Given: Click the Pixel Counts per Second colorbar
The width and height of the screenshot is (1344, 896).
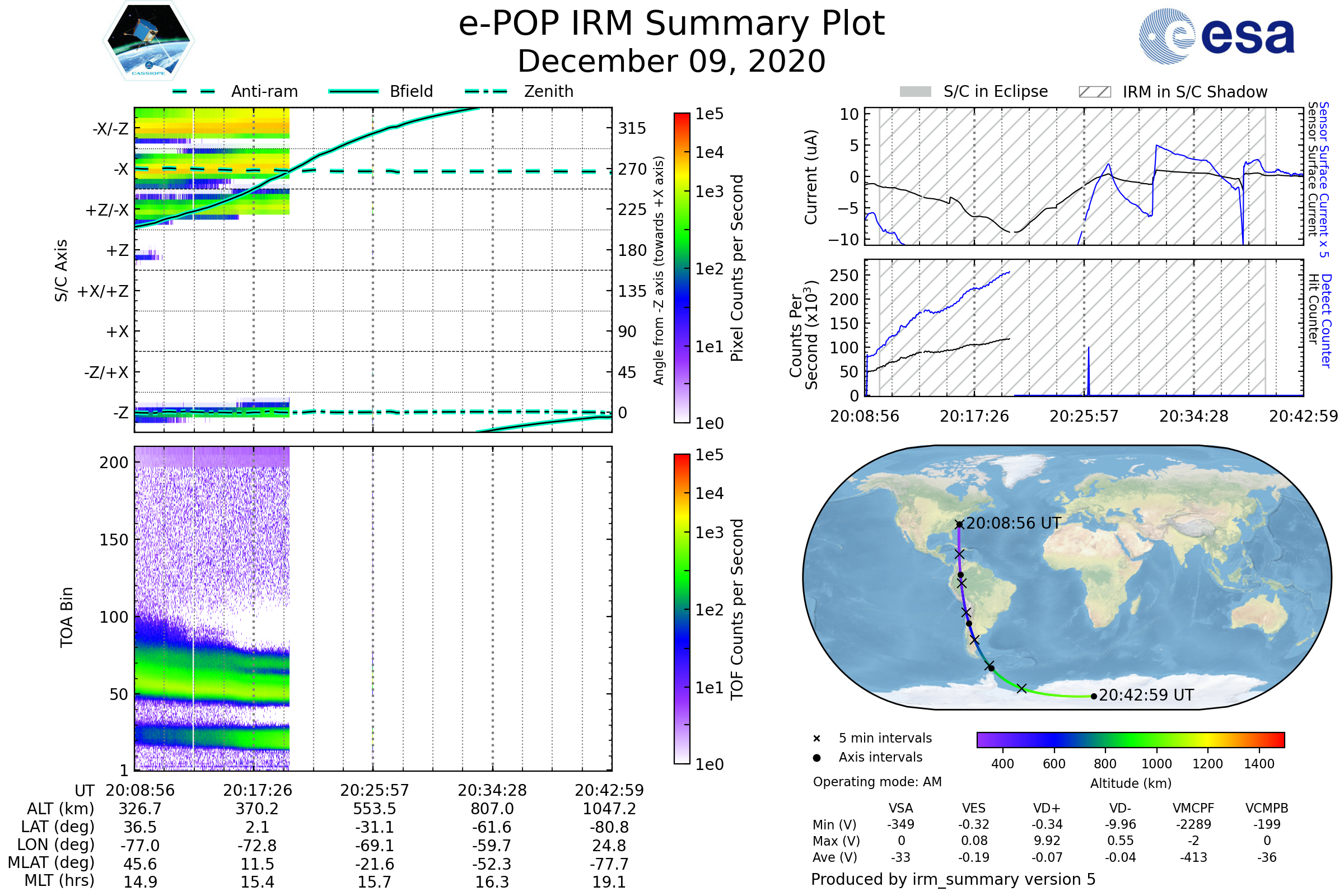Looking at the screenshot, I should (682, 268).
